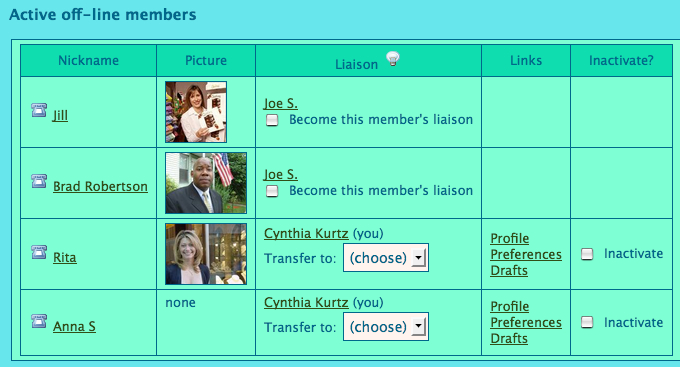Open the Brad Robertson member link
Viewport: 680px width, 367px height.
coord(100,186)
